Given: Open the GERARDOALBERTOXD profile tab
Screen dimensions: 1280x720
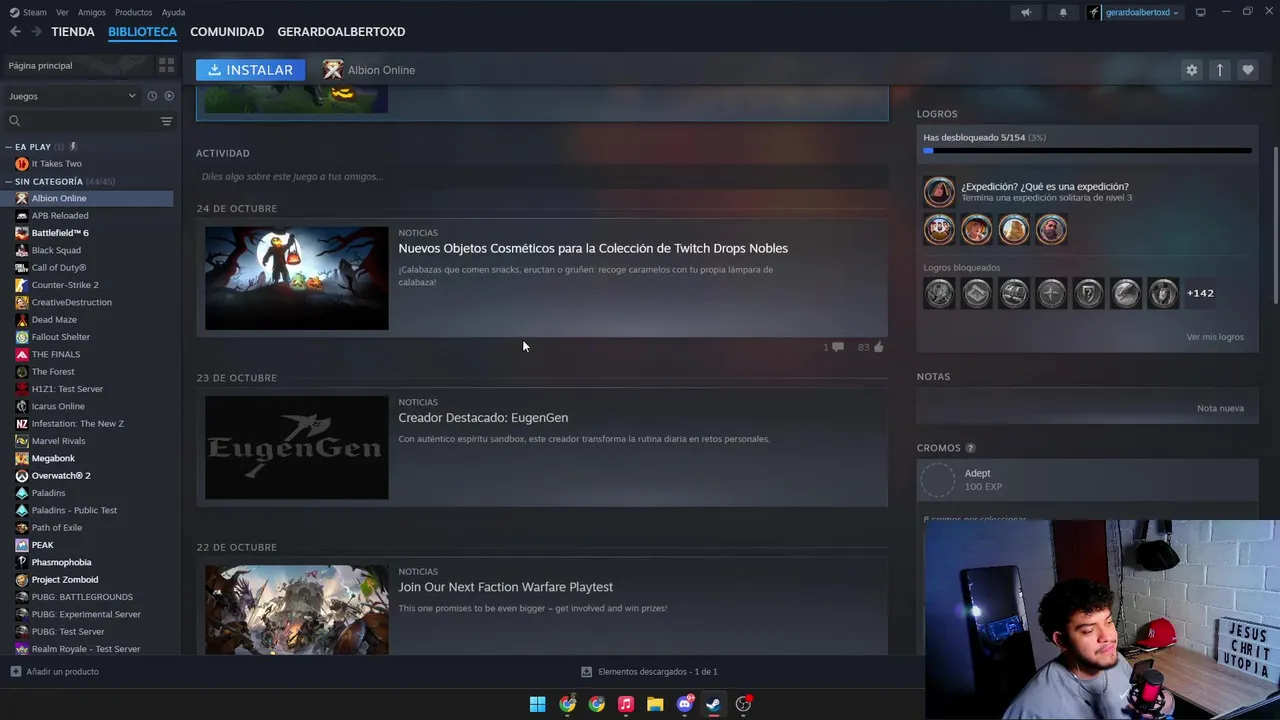Looking at the screenshot, I should (341, 32).
